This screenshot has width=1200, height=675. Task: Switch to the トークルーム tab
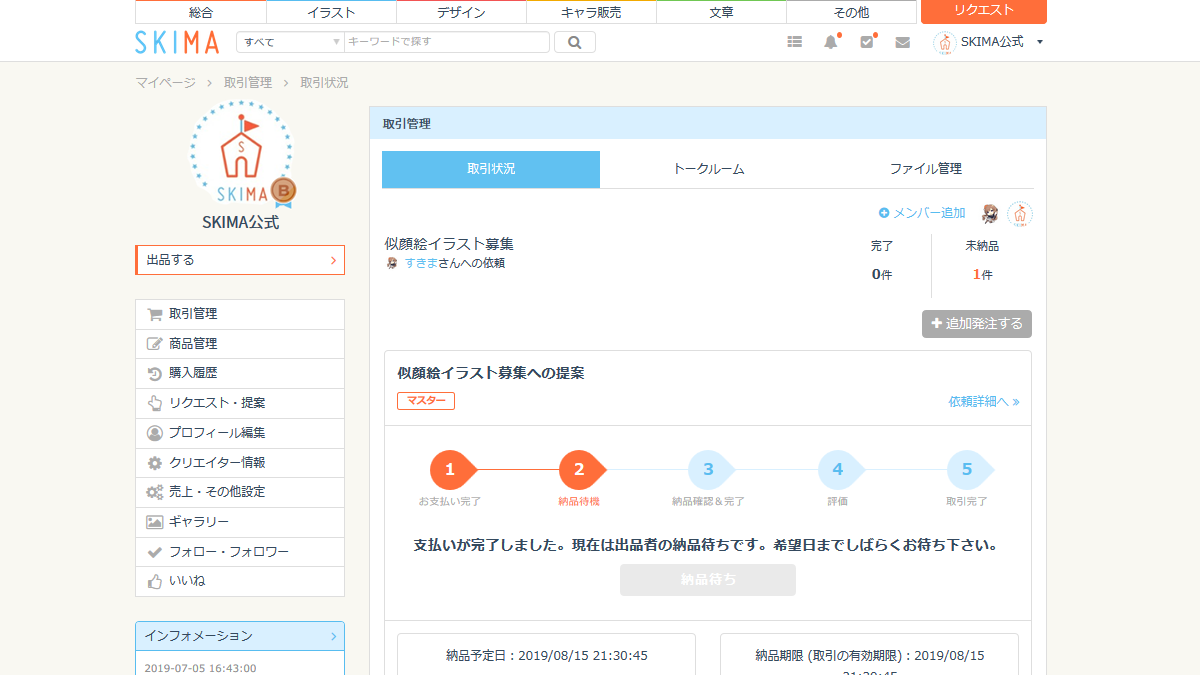709,169
